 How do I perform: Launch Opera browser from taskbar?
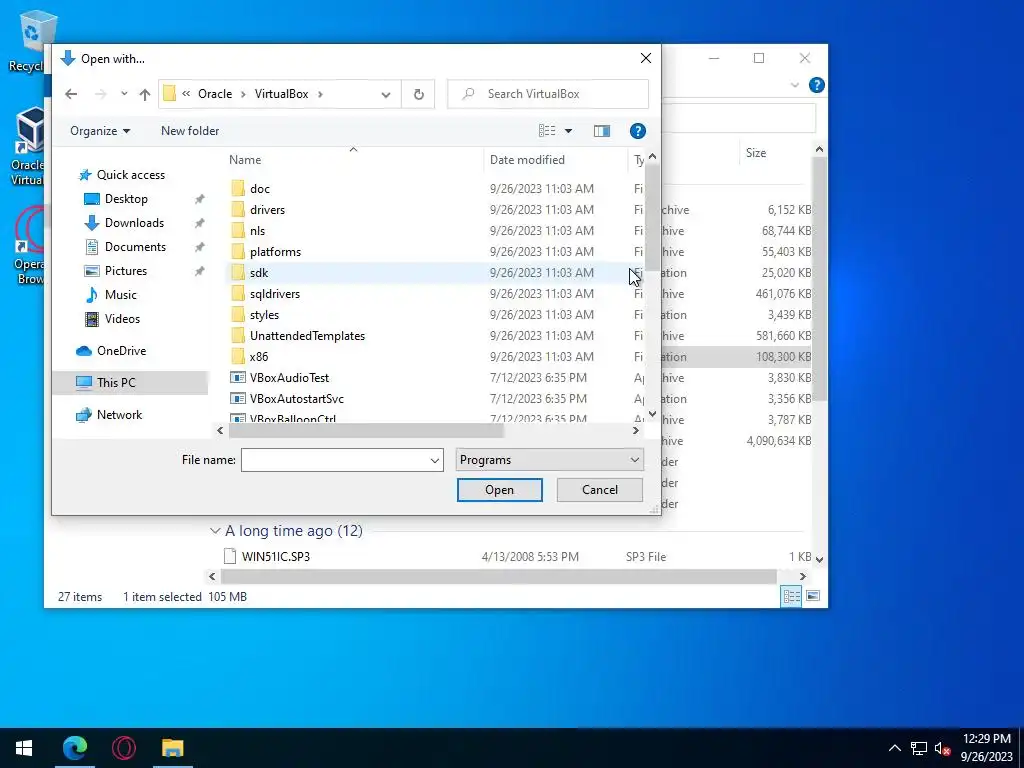123,748
